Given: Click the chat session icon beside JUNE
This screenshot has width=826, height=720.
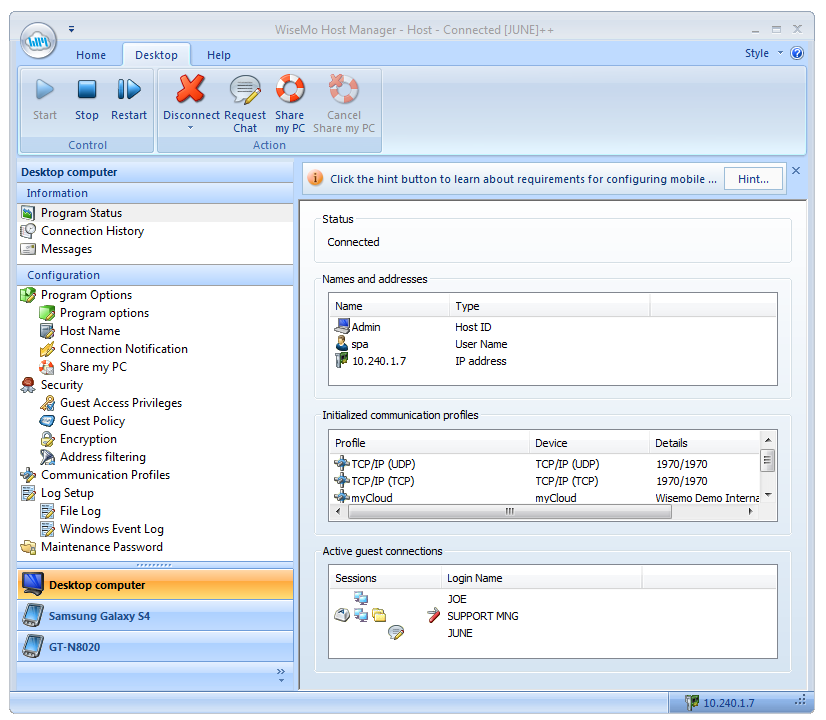Looking at the screenshot, I should (x=396, y=633).
